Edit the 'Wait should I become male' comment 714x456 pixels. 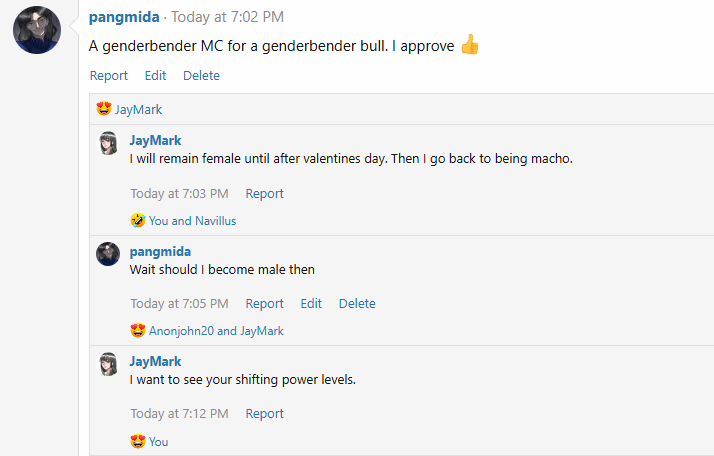311,304
